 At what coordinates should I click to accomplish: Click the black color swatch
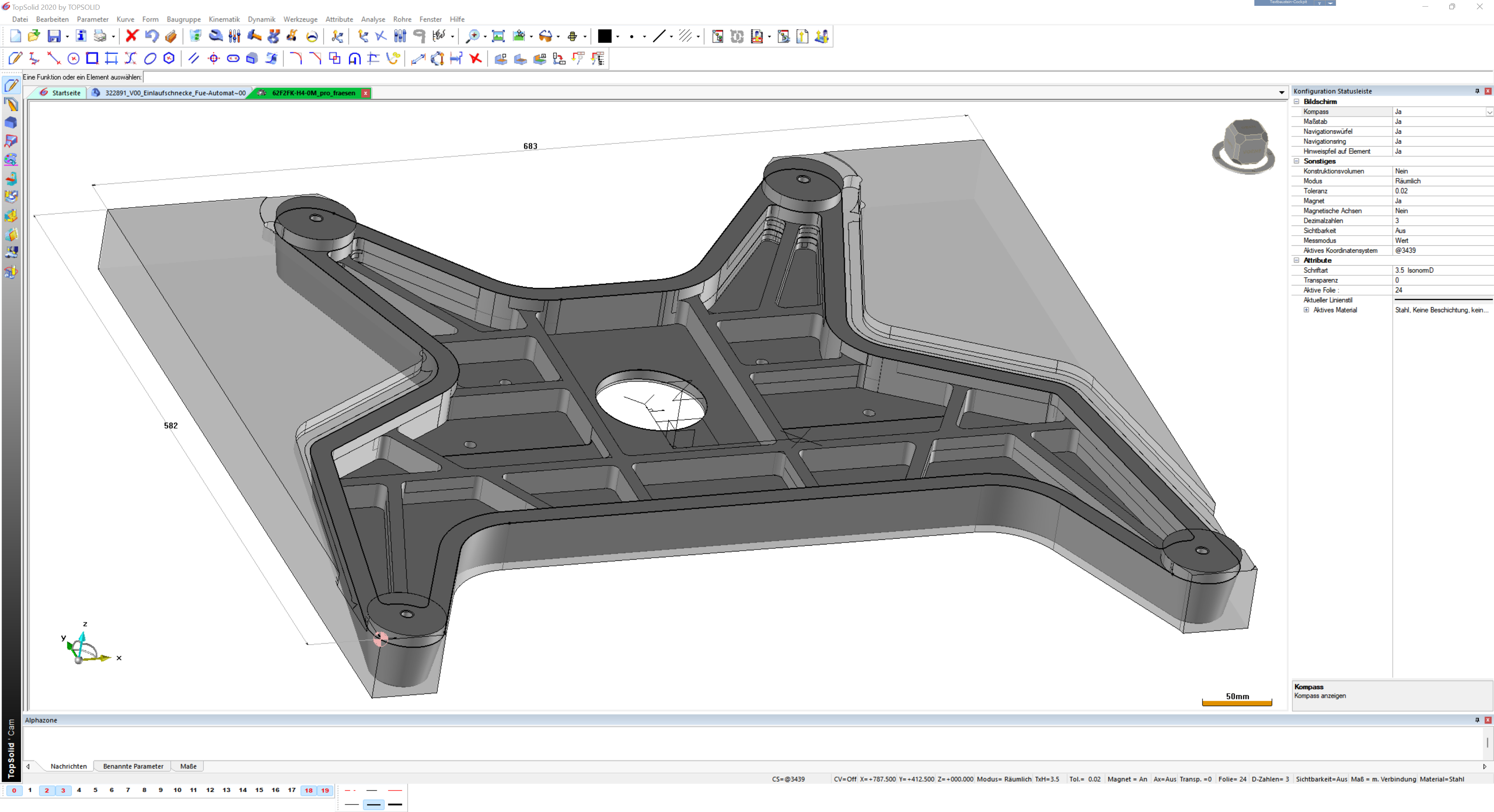[x=604, y=36]
